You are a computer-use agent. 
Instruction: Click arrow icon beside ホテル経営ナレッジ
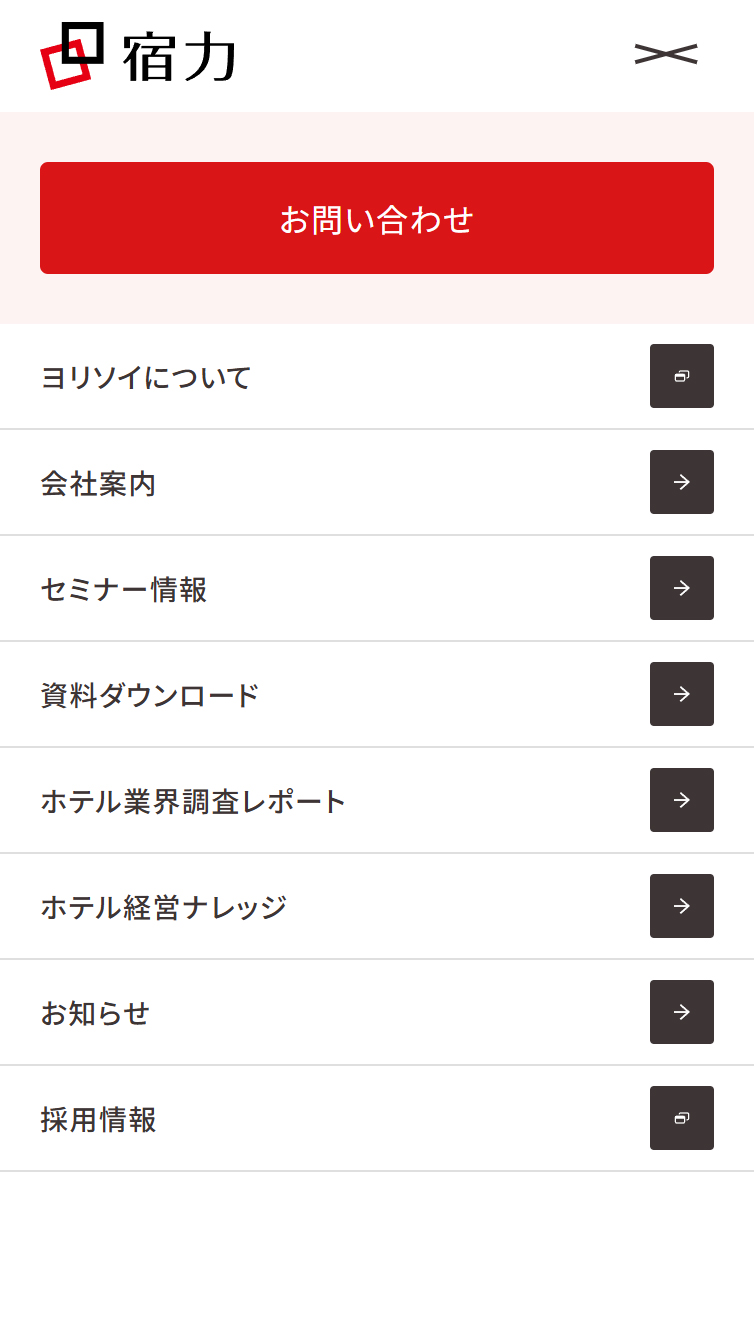[682, 906]
